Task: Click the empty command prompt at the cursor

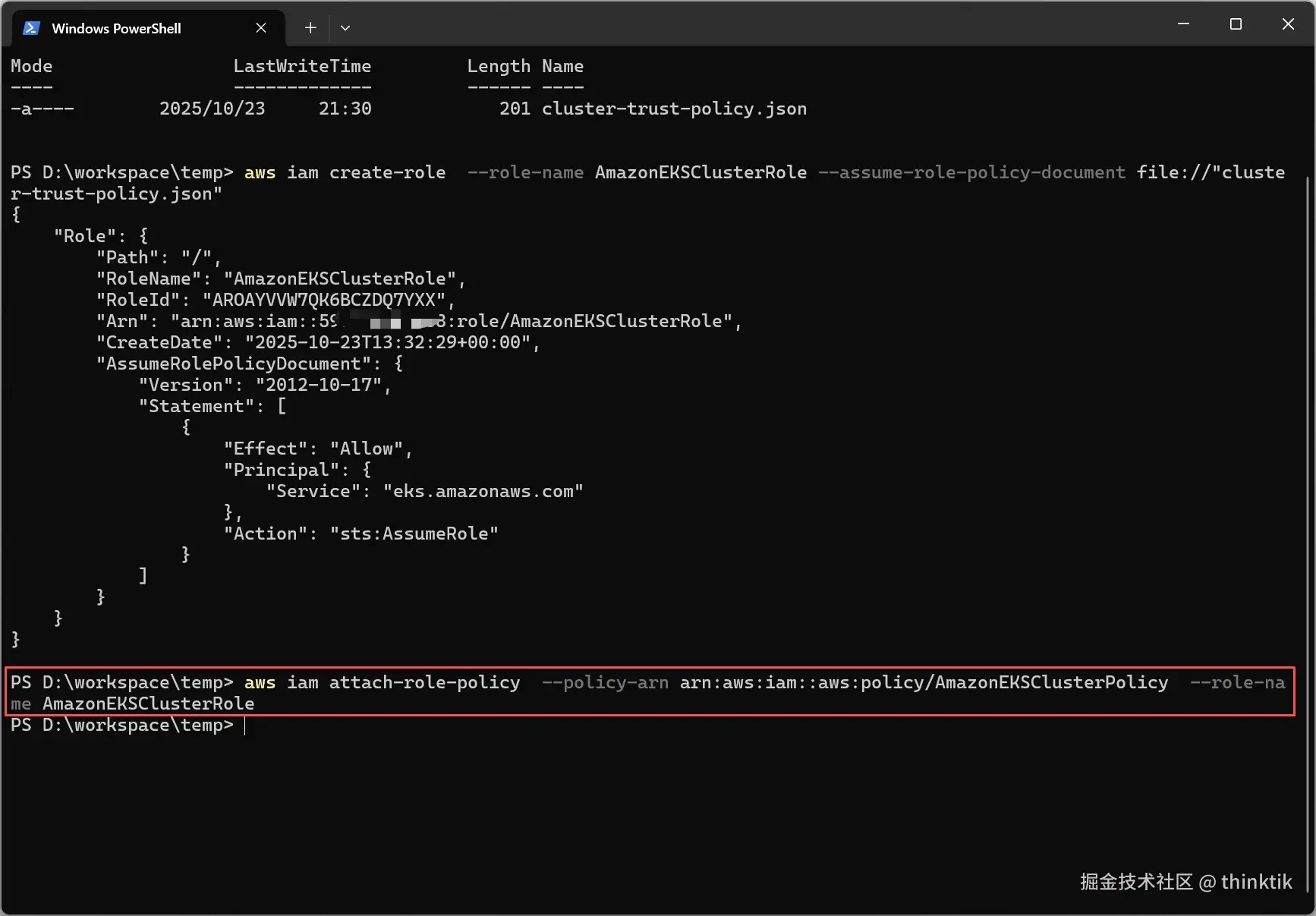Action: coord(245,726)
